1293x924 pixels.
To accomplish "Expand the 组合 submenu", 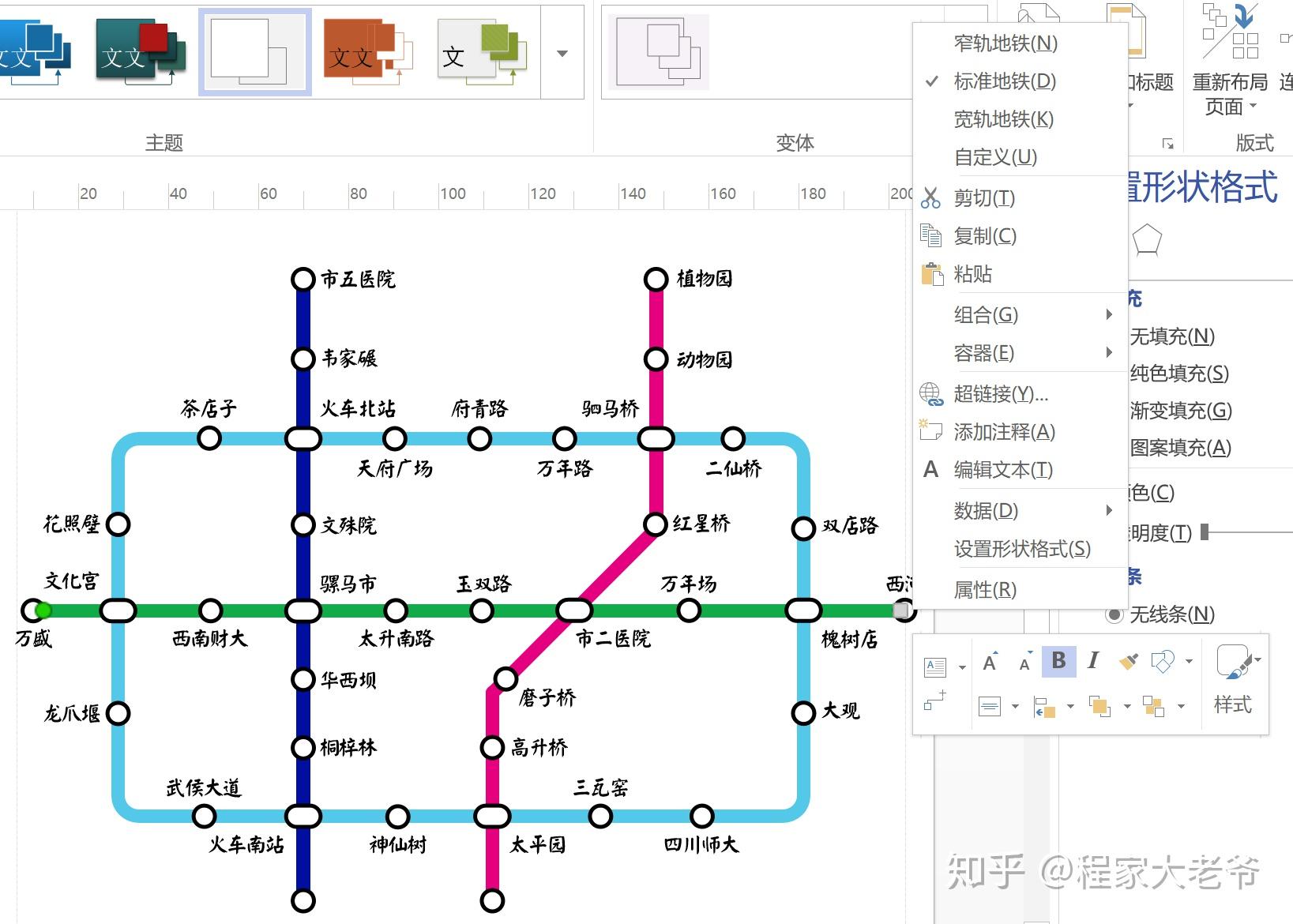I will (x=987, y=314).
